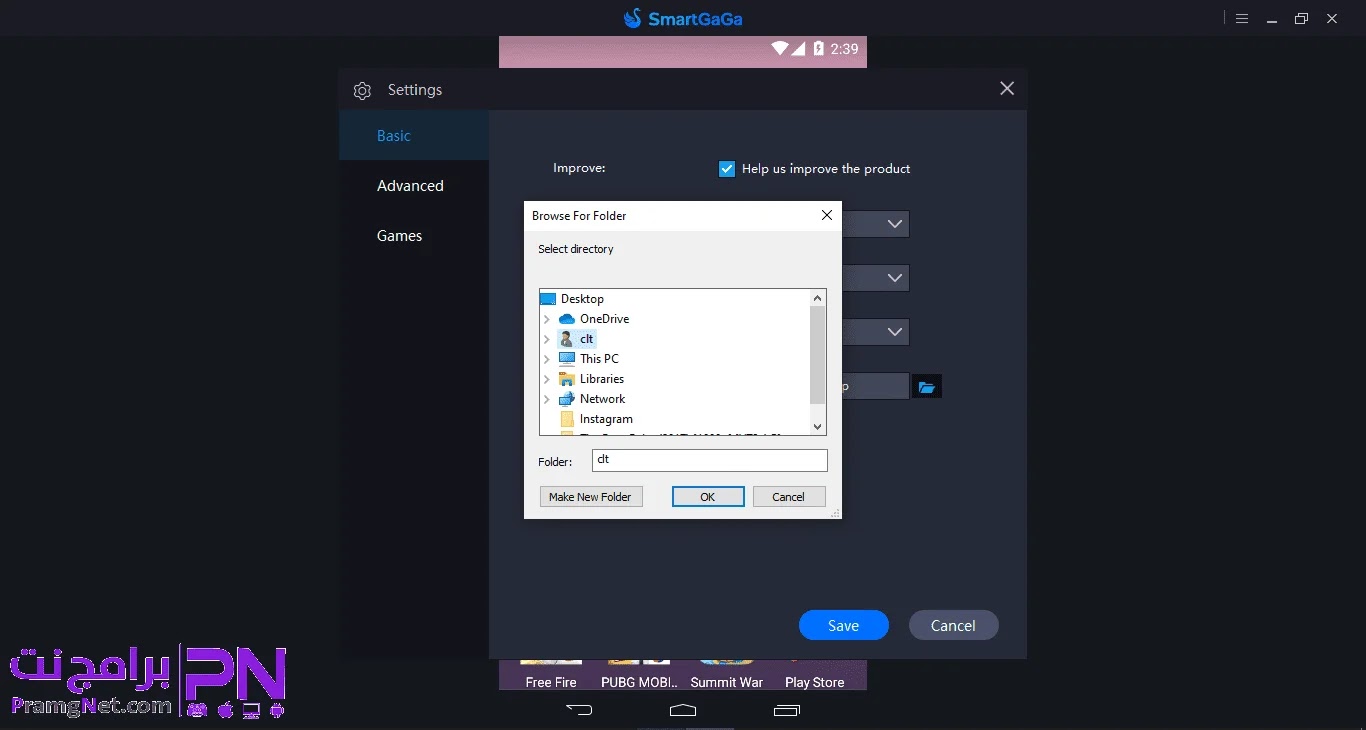
Task: Click the Settings gear icon in header
Action: coord(362,91)
